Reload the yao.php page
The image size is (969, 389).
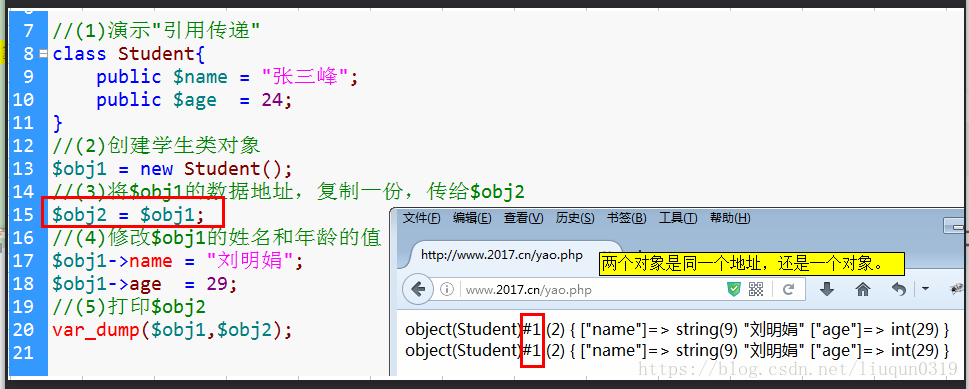click(x=788, y=289)
